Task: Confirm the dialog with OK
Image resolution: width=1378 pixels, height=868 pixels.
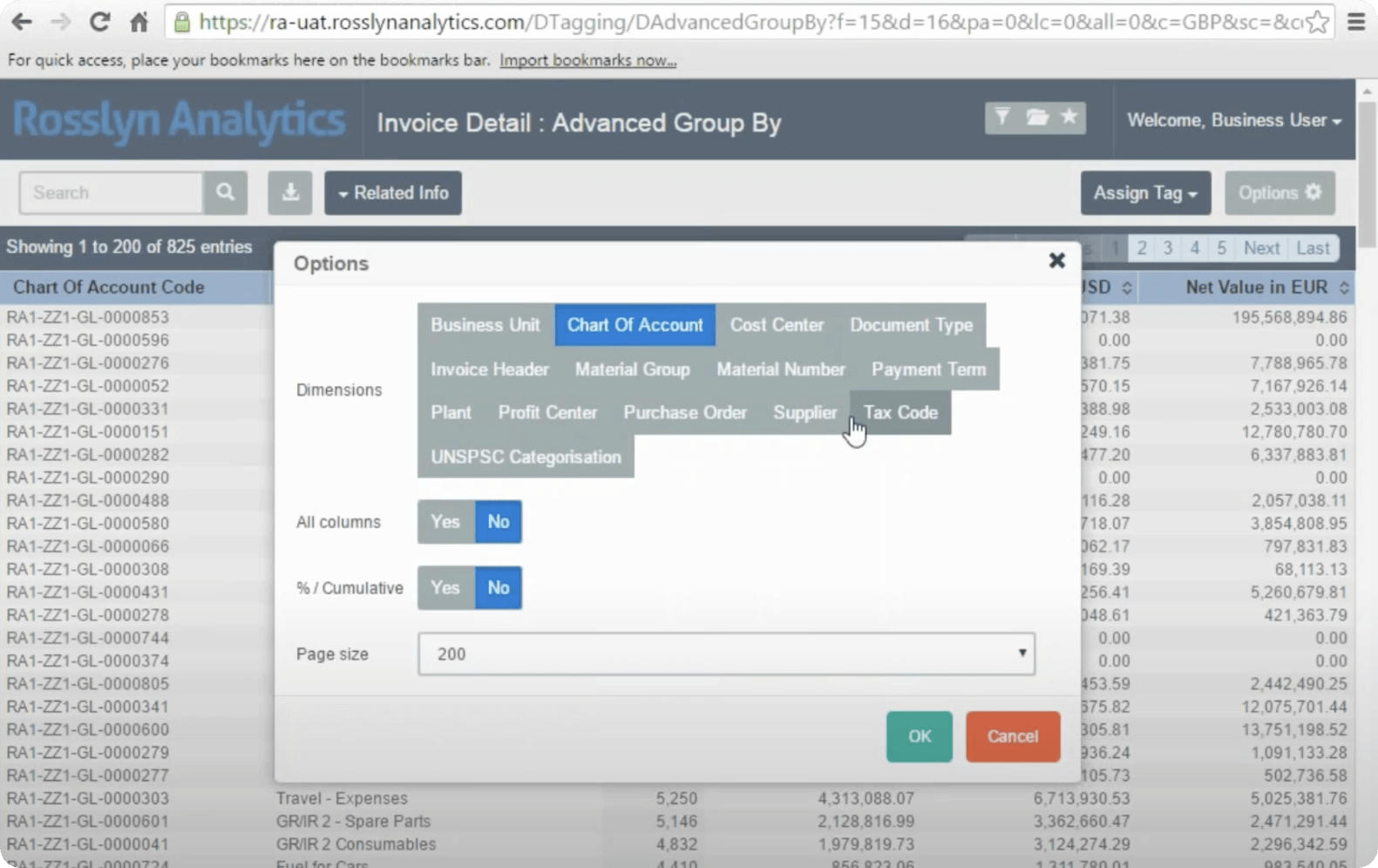Action: 920,736
